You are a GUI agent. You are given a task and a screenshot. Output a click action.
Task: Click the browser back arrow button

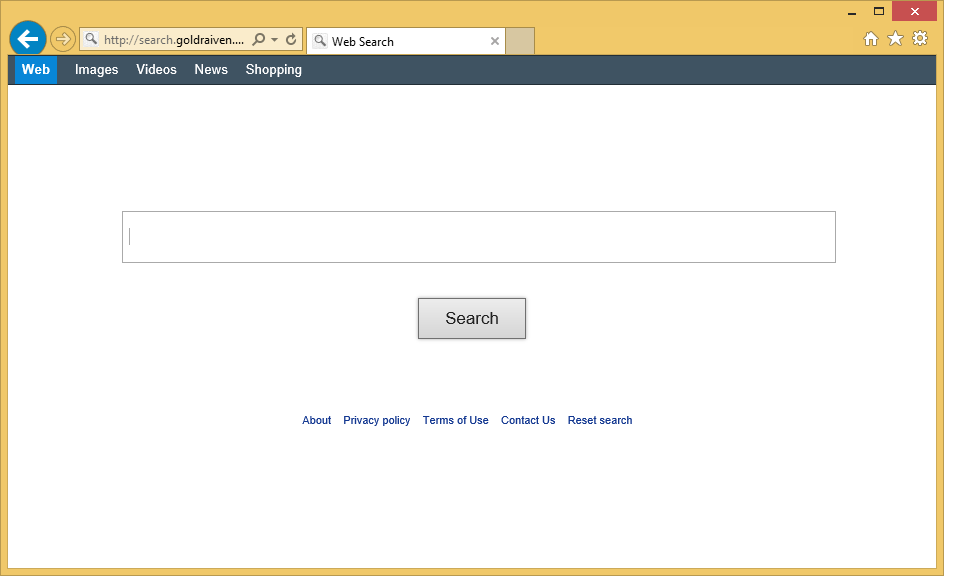tap(28, 39)
